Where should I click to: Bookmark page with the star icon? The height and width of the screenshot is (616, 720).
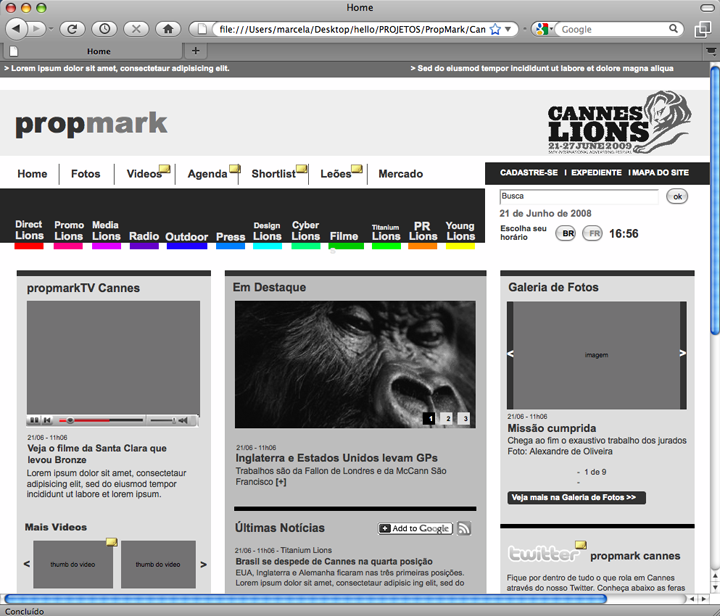(495, 30)
